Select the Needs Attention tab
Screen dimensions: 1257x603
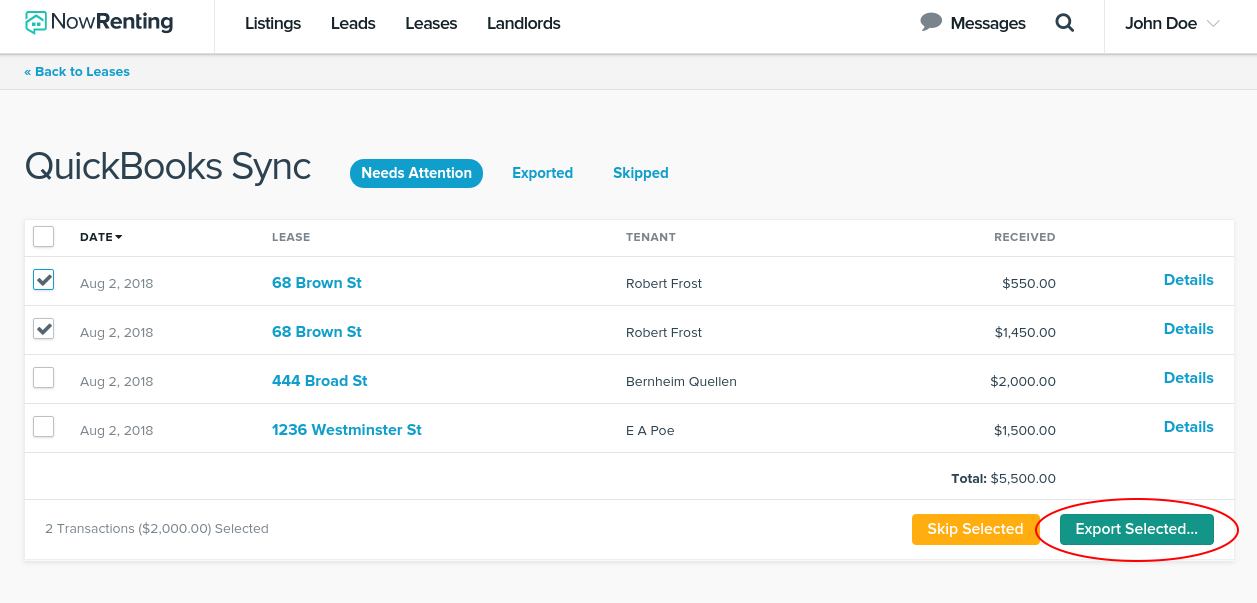point(416,173)
